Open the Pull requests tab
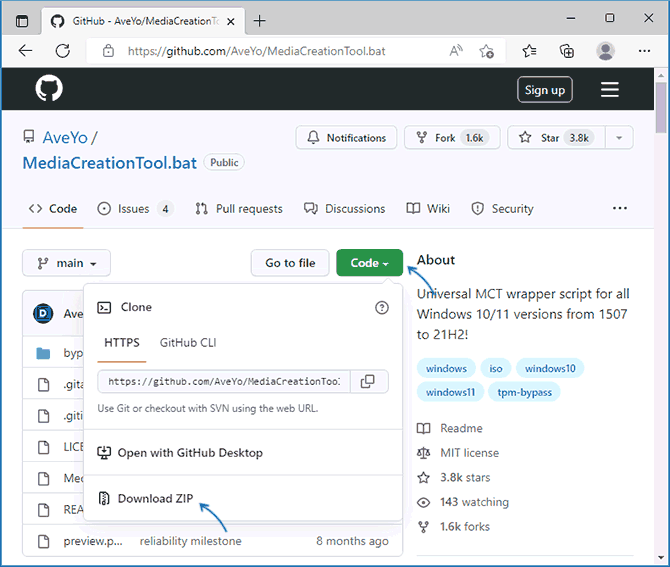The image size is (670, 567). (x=239, y=209)
